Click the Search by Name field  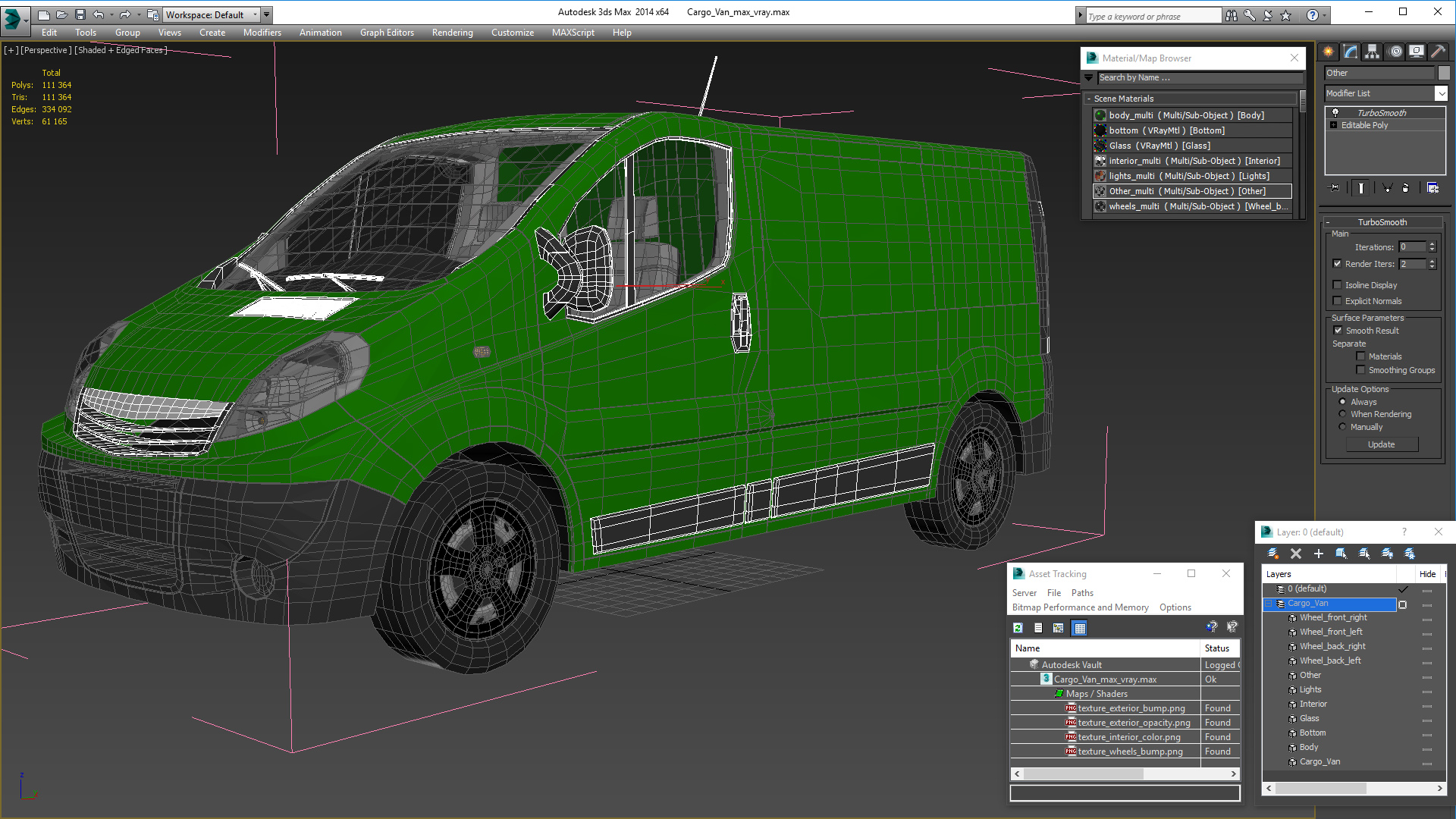1200,77
